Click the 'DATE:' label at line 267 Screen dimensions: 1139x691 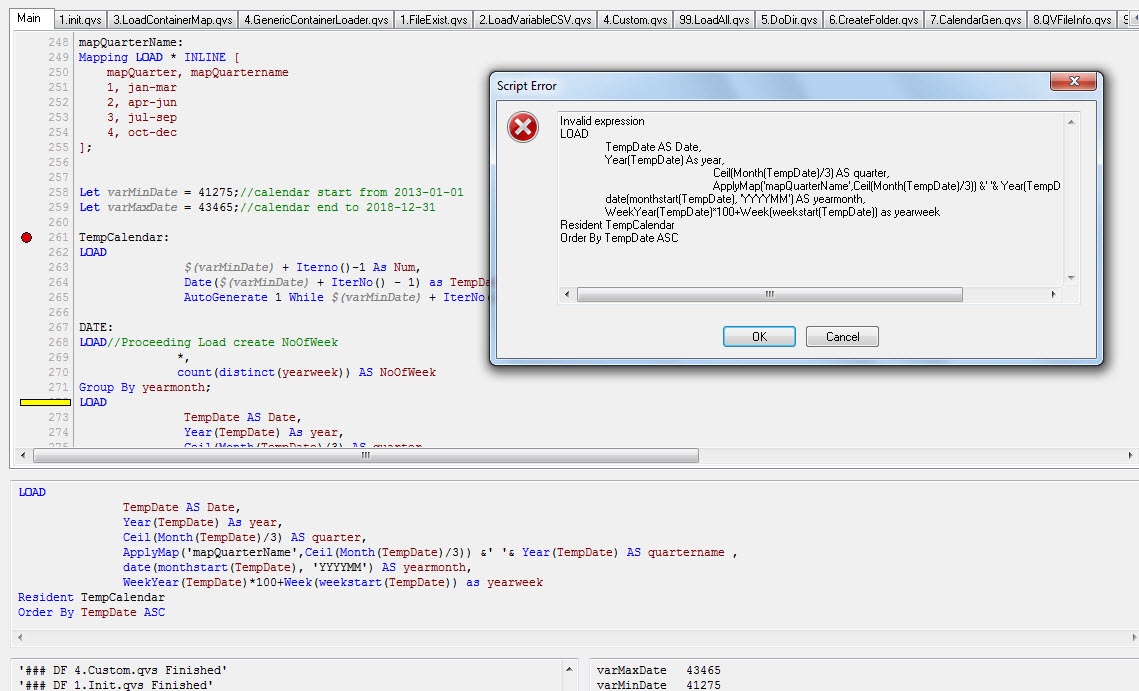point(96,327)
